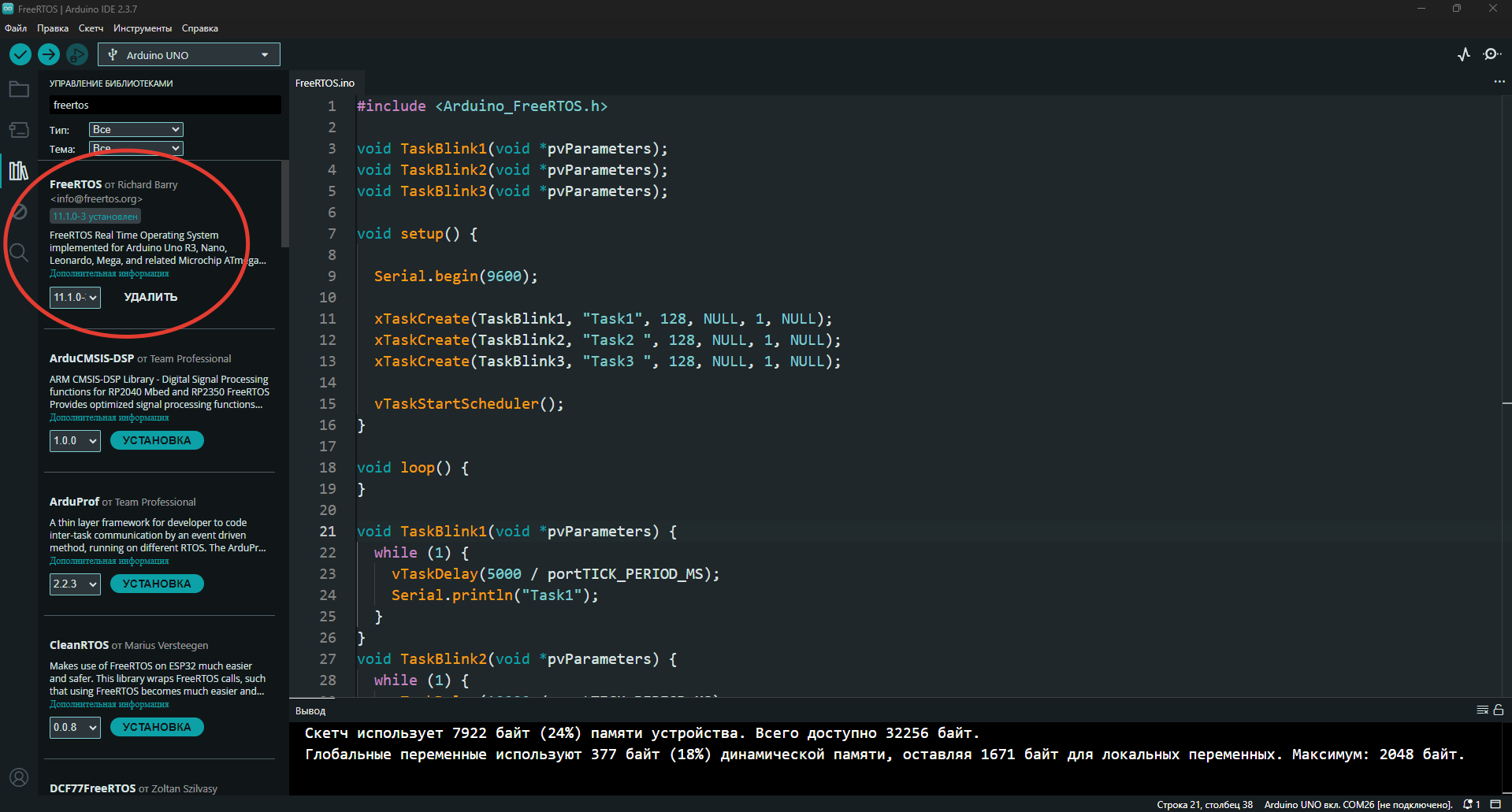1512x812 pixels.
Task: Open the Инструменты menu
Action: tap(142, 28)
